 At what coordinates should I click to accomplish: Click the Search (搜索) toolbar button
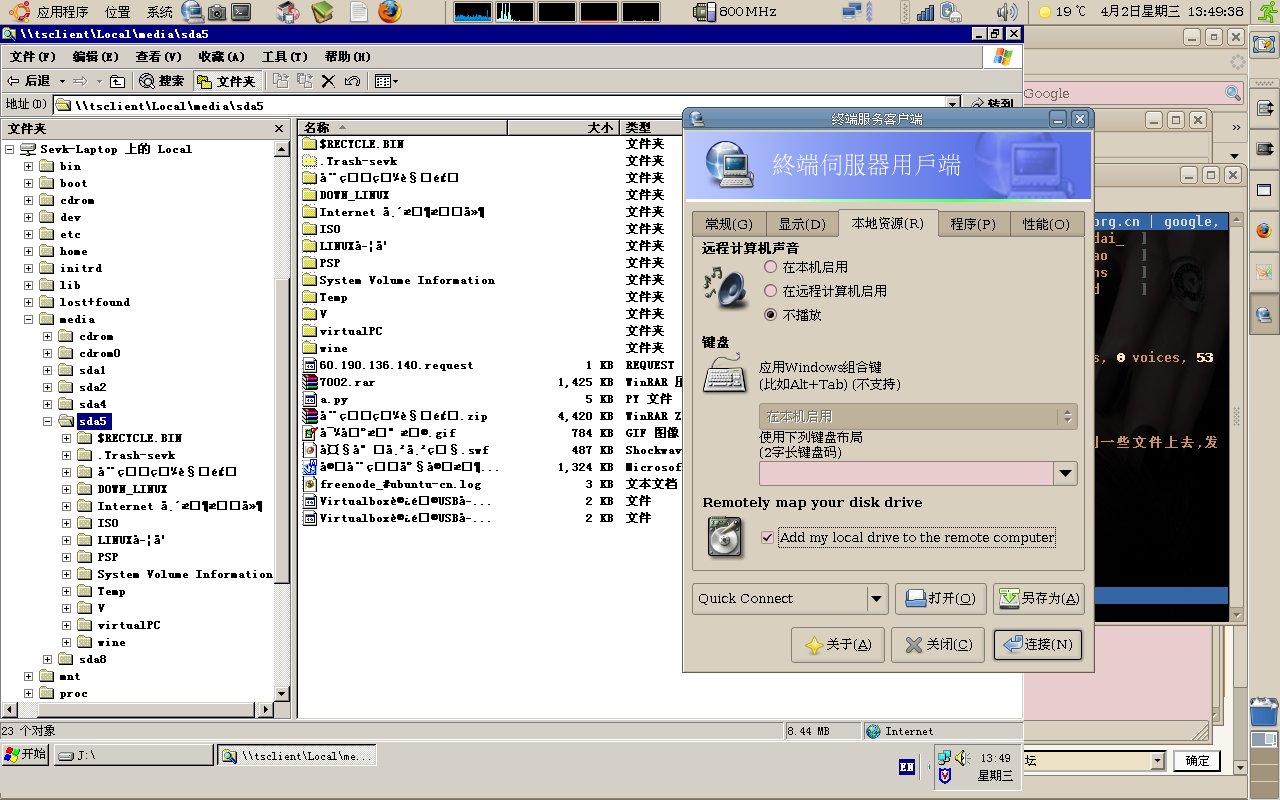pos(162,81)
